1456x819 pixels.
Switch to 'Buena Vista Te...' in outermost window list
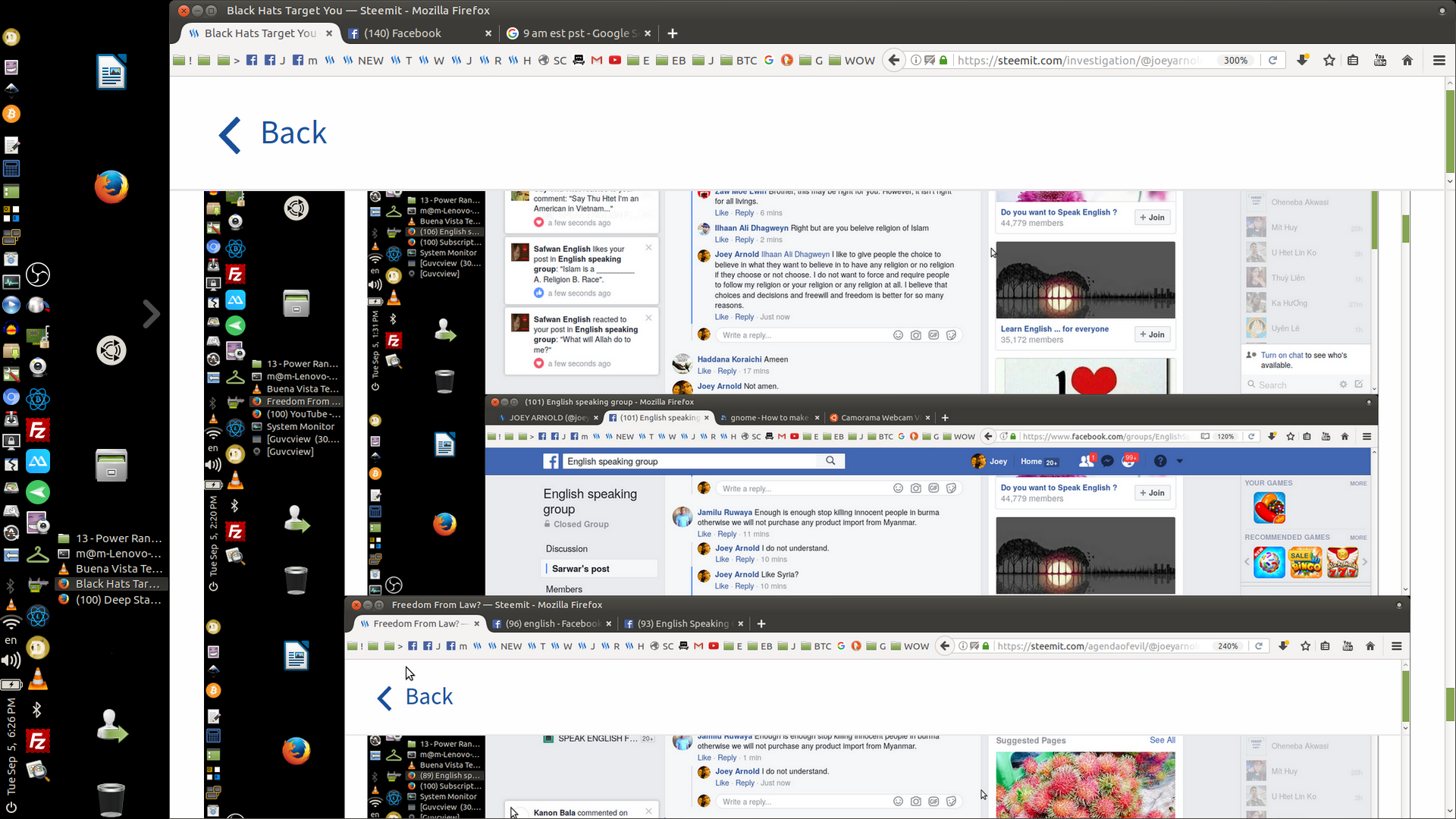coord(111,569)
